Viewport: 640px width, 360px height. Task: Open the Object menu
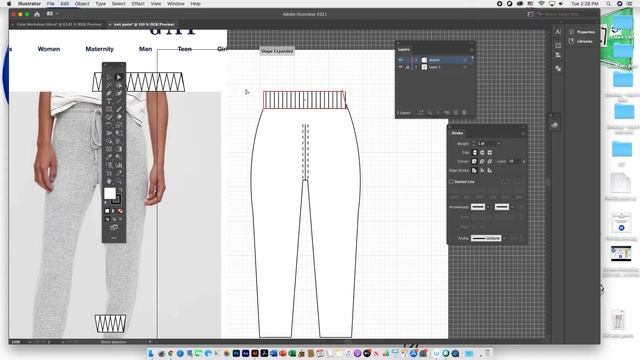click(x=82, y=4)
